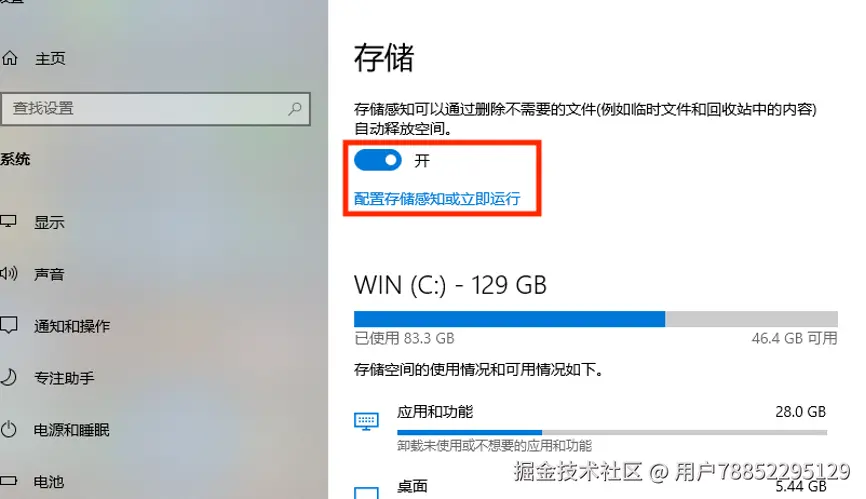Click the 应用和功能 keyboard-monitor icon
The height and width of the screenshot is (499, 866).
tap(366, 422)
